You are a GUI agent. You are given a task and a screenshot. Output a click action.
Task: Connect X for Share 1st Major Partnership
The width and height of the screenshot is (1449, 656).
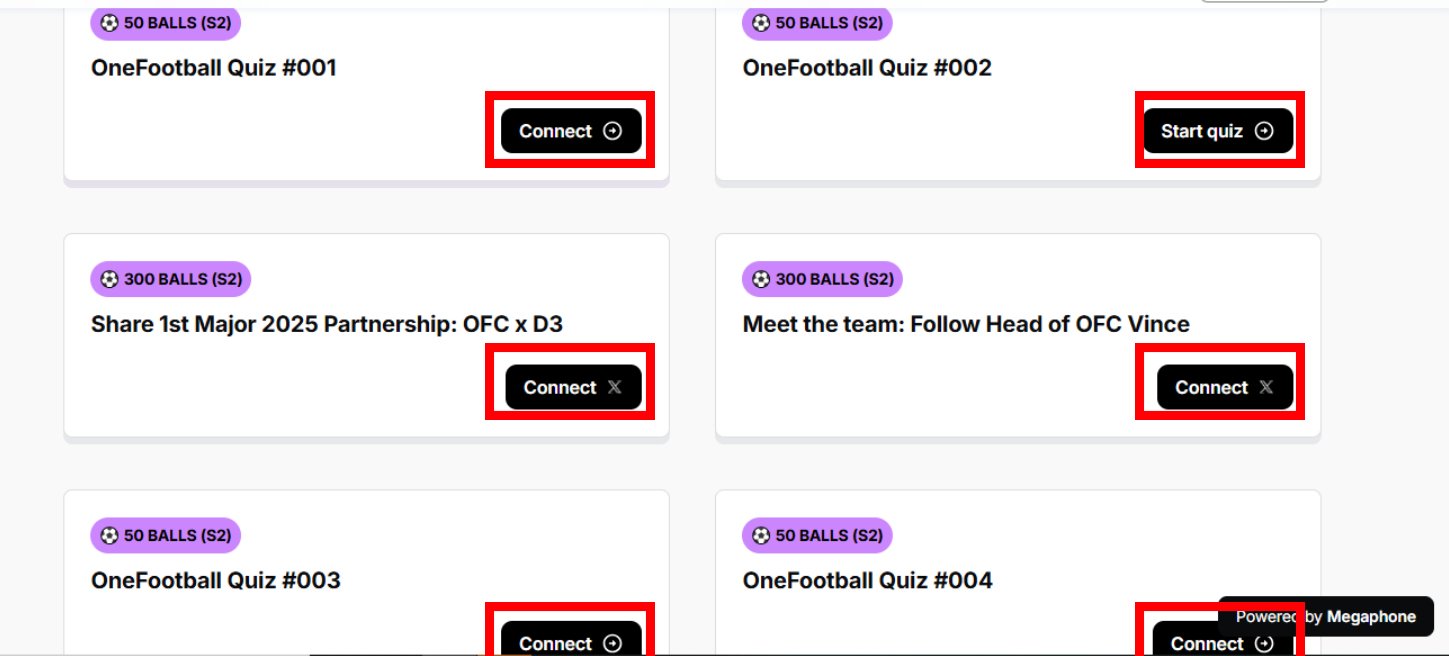click(573, 387)
